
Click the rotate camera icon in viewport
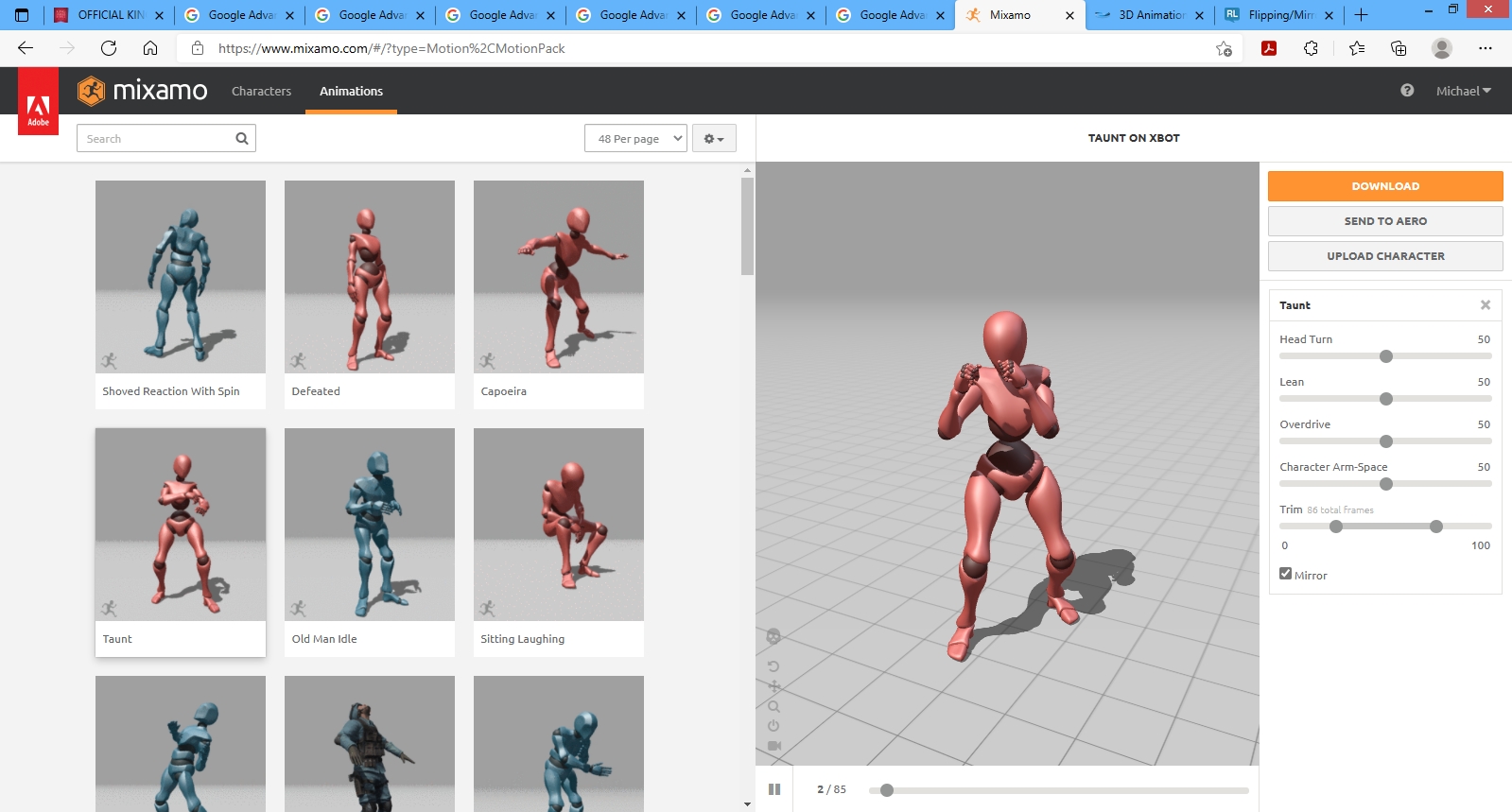(x=773, y=666)
